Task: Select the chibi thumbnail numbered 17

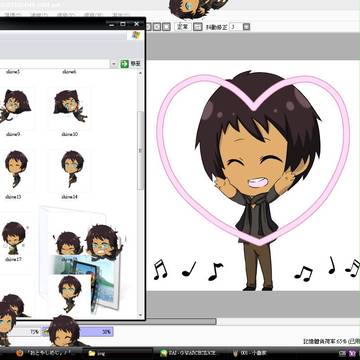Action: pos(14,238)
